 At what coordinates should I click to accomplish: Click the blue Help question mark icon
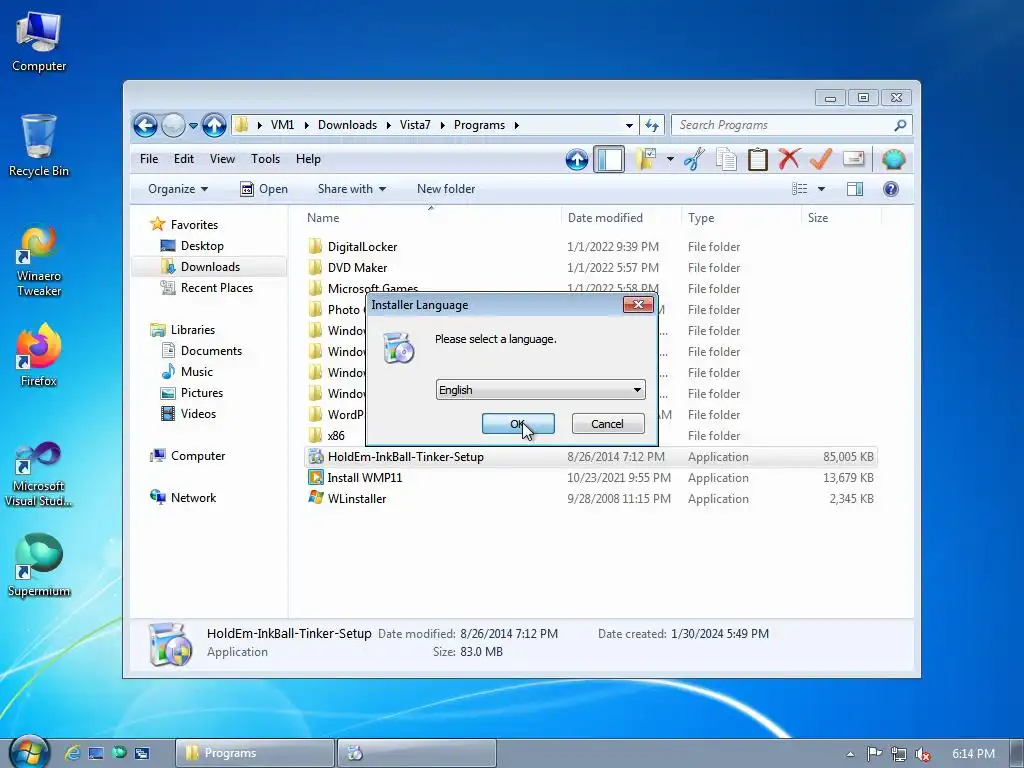coord(891,189)
